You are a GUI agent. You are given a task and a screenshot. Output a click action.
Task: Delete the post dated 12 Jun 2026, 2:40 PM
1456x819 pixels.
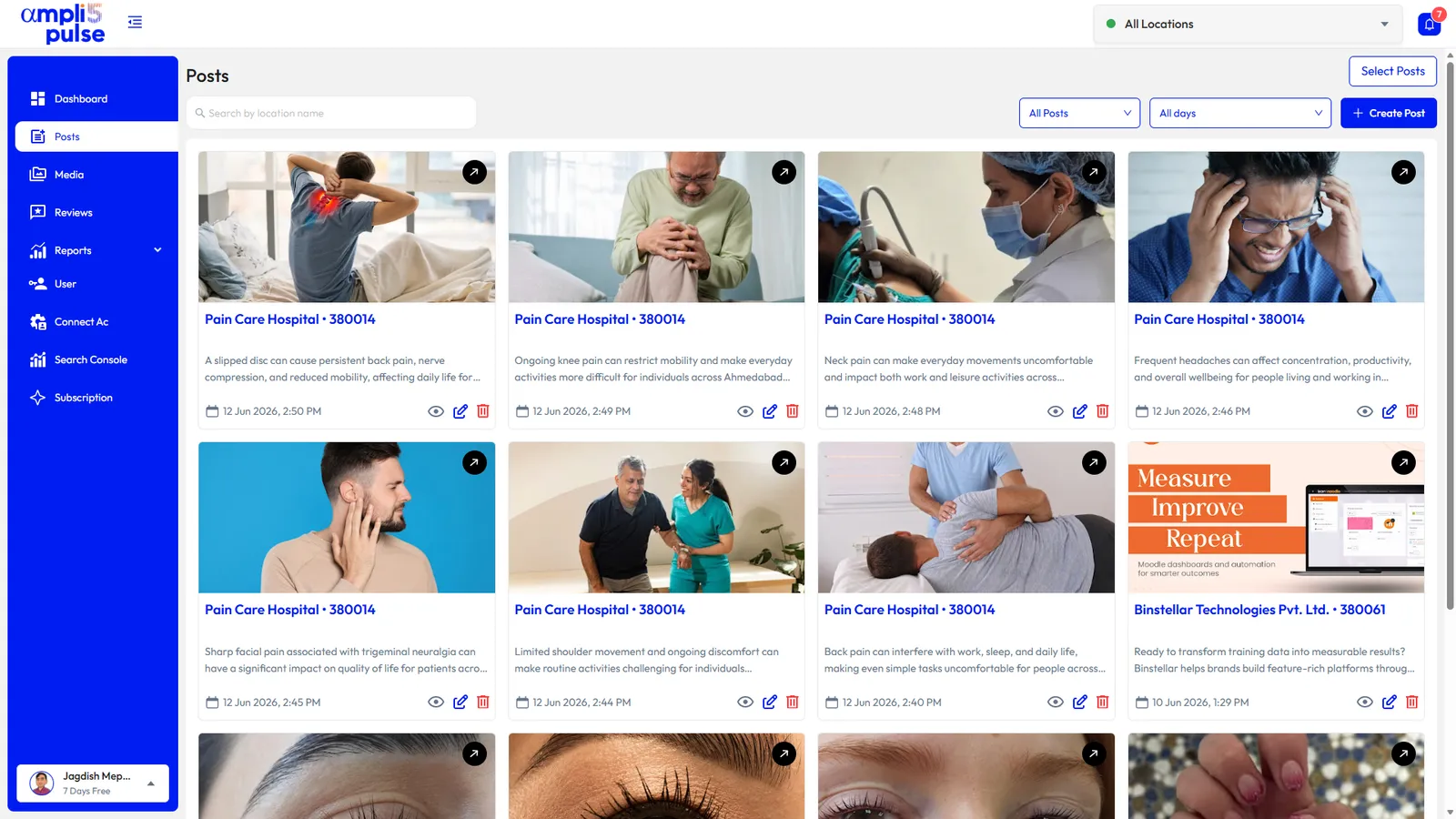pos(1103,703)
